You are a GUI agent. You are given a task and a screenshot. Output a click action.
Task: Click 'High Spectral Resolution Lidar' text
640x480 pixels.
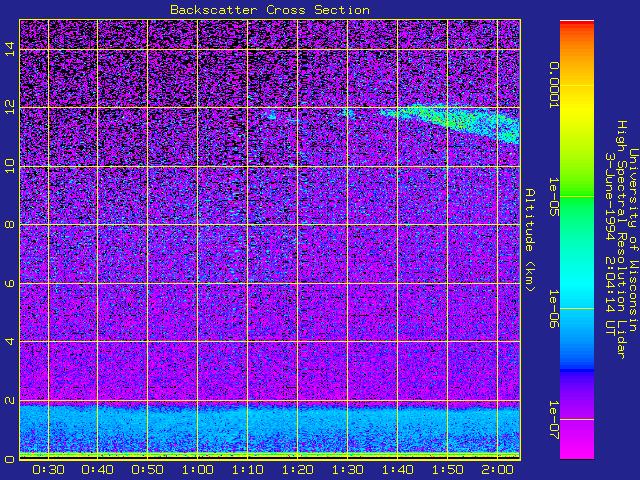(621, 240)
